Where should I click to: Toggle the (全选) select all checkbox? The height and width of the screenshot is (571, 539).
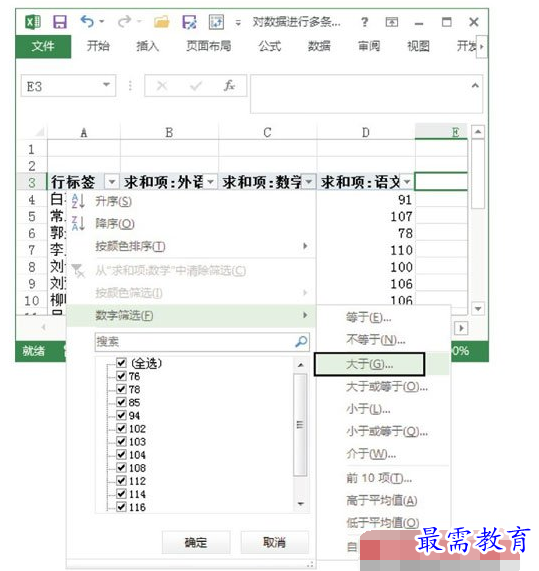[121, 363]
